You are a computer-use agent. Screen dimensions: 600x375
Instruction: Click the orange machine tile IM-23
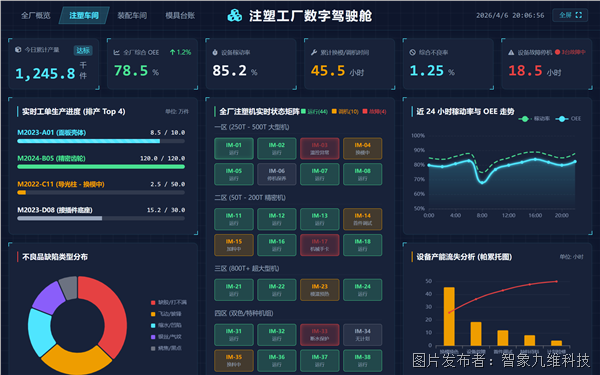click(x=320, y=290)
